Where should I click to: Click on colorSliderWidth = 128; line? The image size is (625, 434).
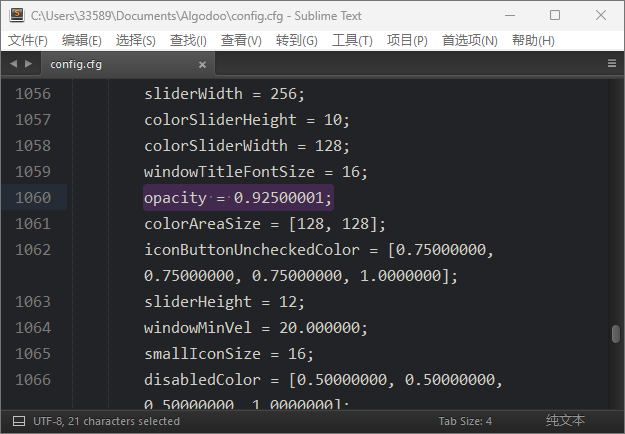click(x=246, y=146)
